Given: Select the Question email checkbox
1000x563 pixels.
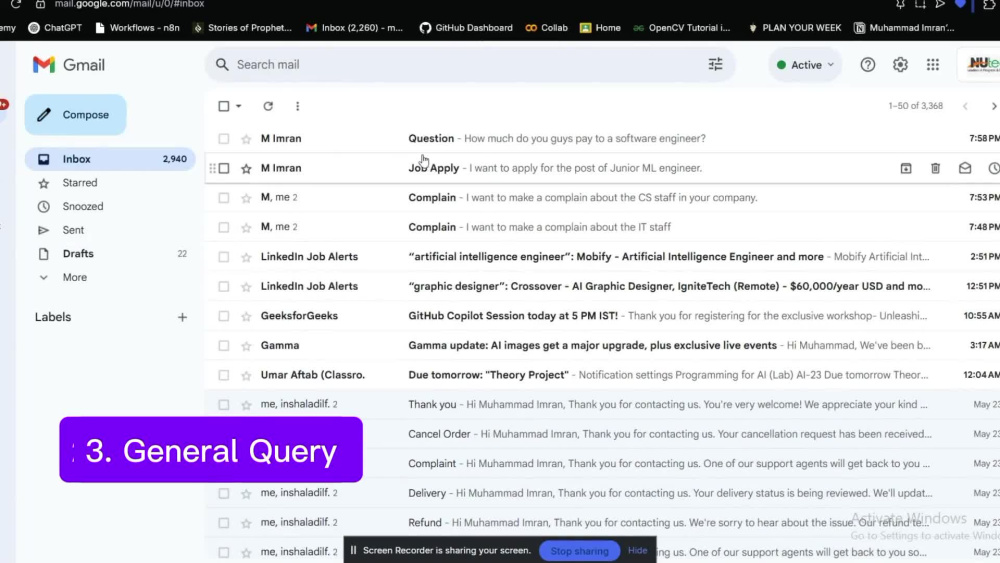Looking at the screenshot, I should point(223,138).
